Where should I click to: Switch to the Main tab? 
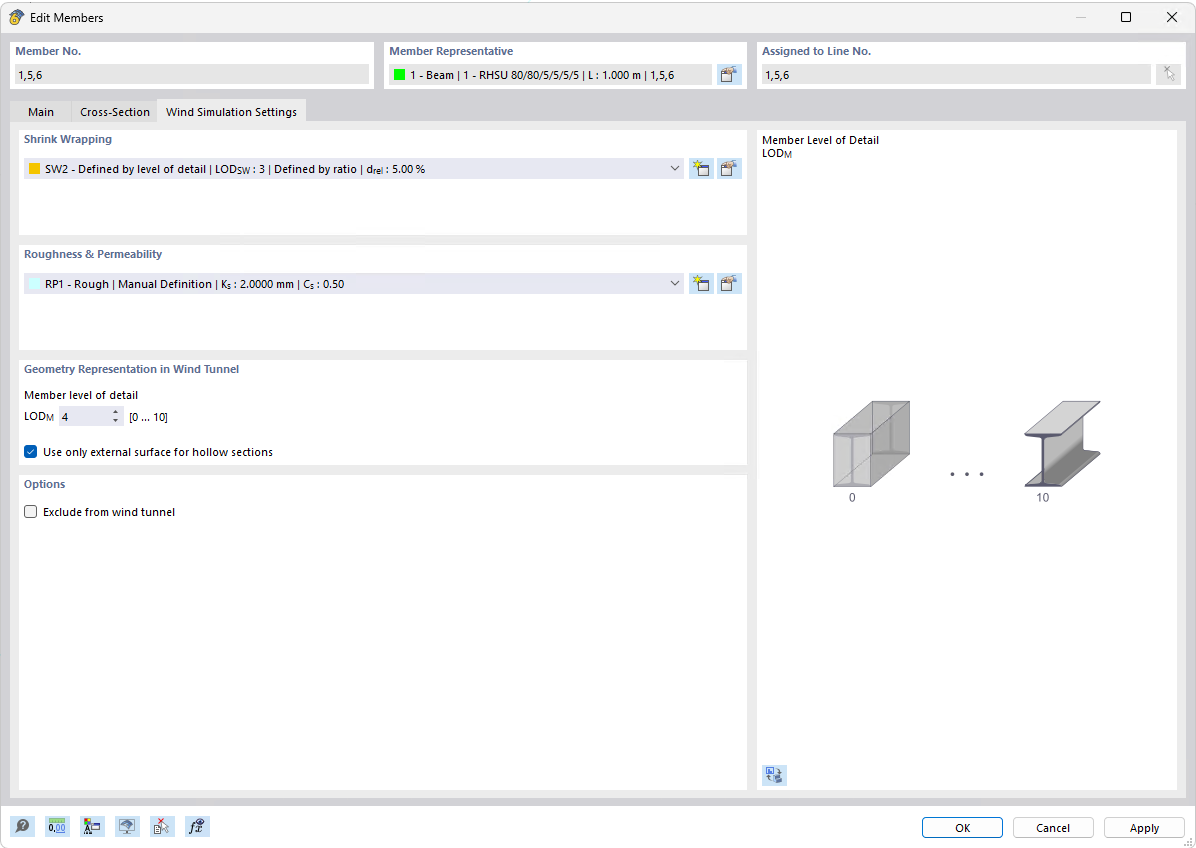click(x=40, y=111)
